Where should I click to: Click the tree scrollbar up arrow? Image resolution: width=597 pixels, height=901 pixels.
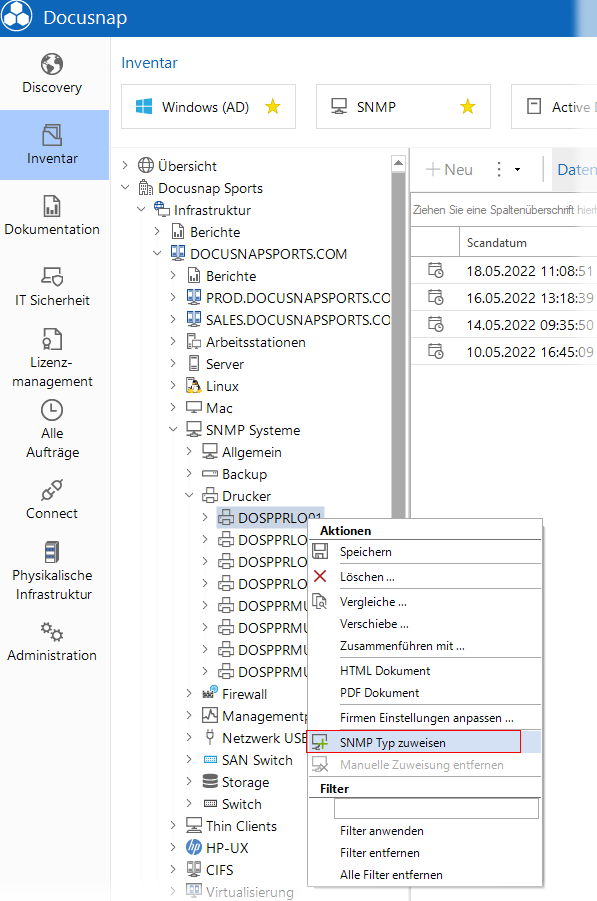(x=398, y=164)
